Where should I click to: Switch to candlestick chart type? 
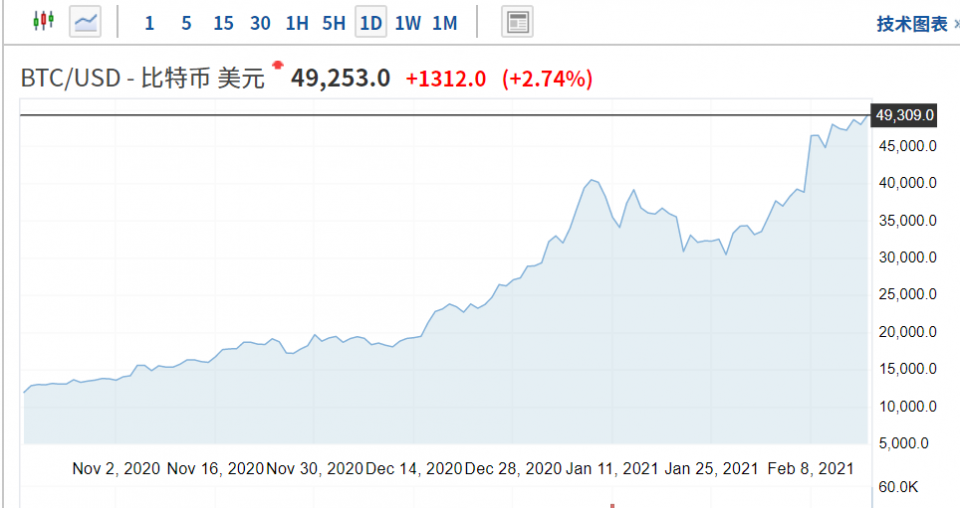coord(42,21)
